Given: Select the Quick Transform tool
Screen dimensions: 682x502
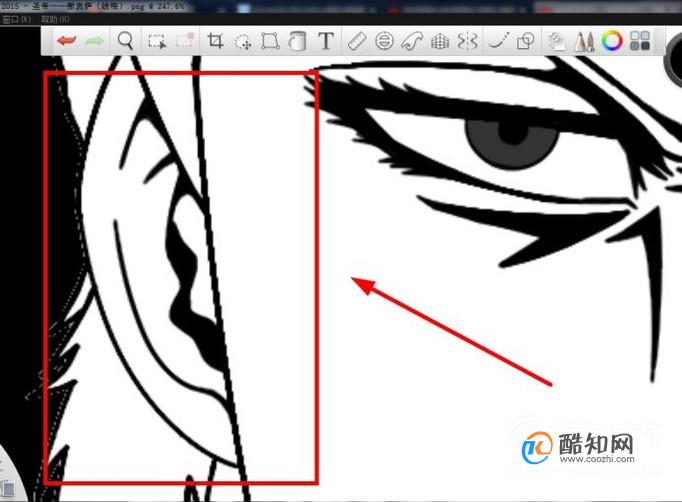Looking at the screenshot, I should [x=243, y=42].
